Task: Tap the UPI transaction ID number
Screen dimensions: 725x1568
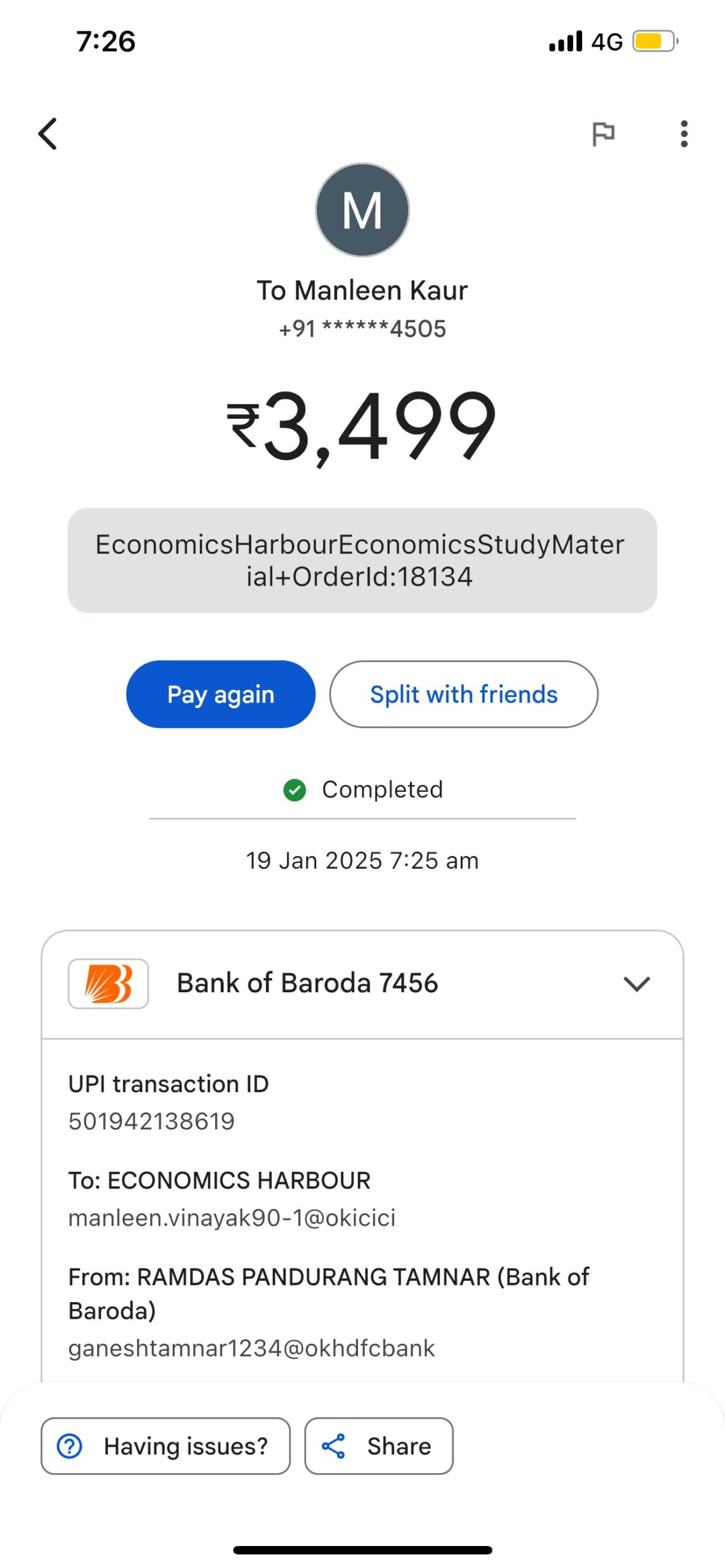Action: coord(151,1121)
